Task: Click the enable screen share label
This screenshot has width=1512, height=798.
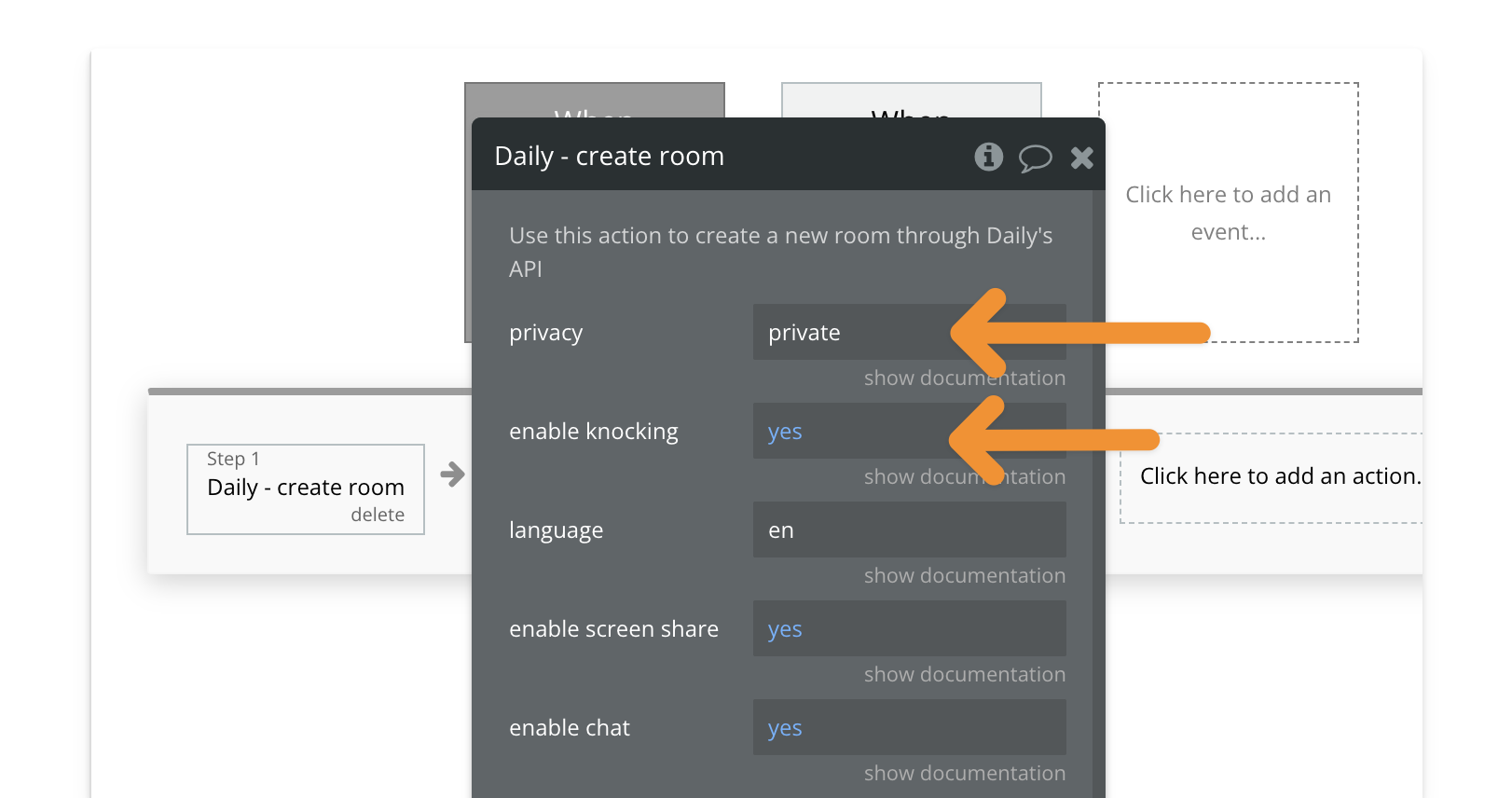Action: point(613,629)
